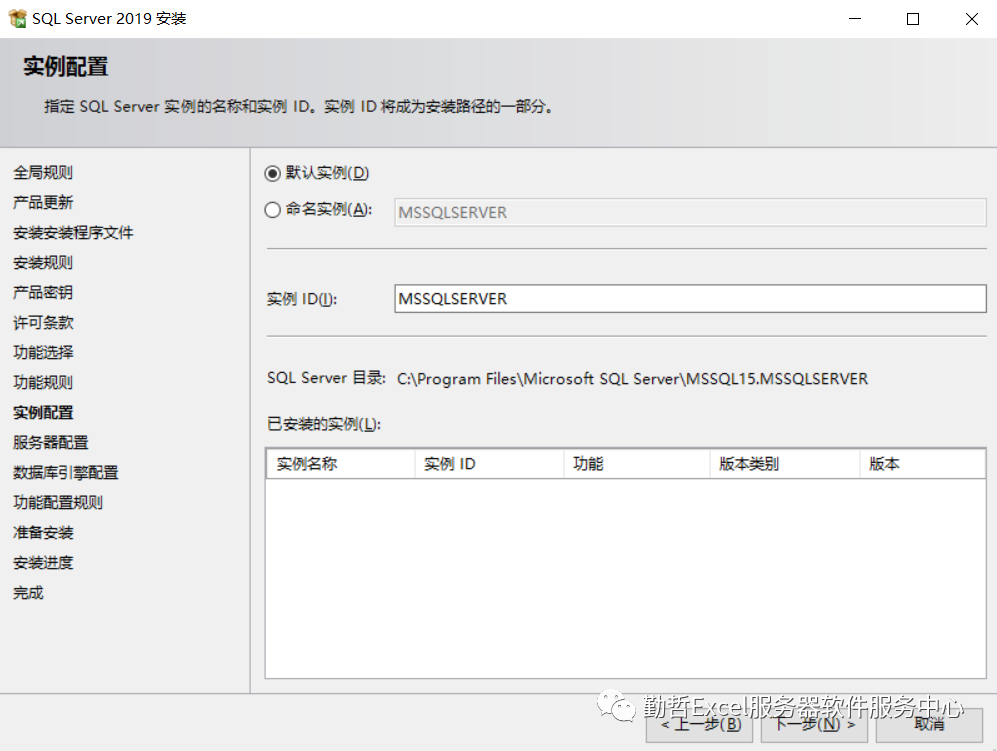997x751 pixels.
Task: Open the 功能选择 step in sidebar
Action: coord(43,352)
